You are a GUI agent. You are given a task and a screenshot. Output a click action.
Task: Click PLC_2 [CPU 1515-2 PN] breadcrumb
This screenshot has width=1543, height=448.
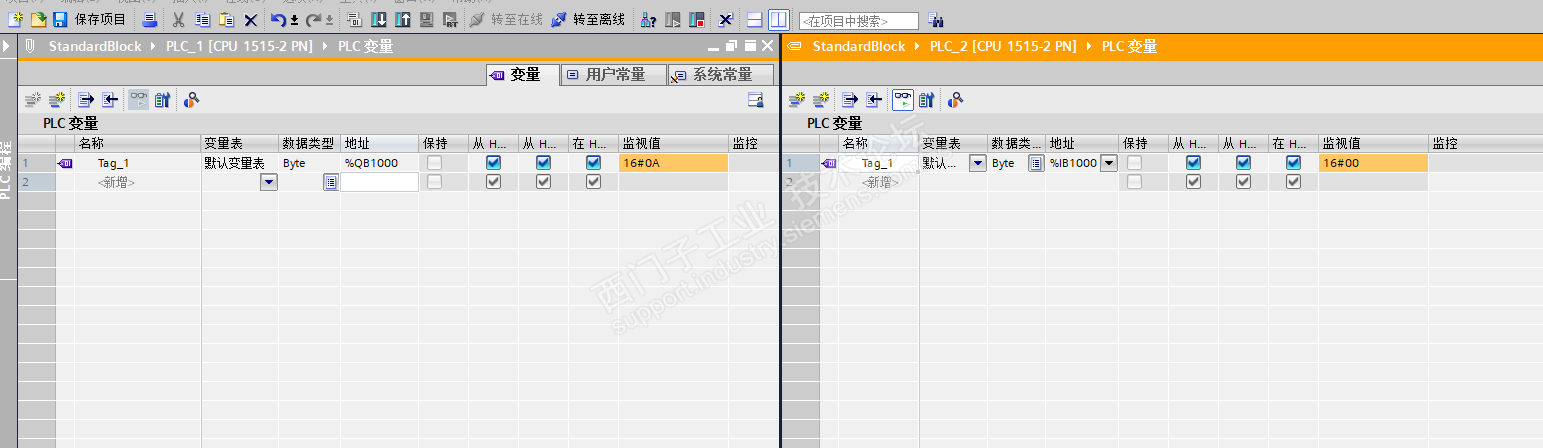pos(1003,46)
